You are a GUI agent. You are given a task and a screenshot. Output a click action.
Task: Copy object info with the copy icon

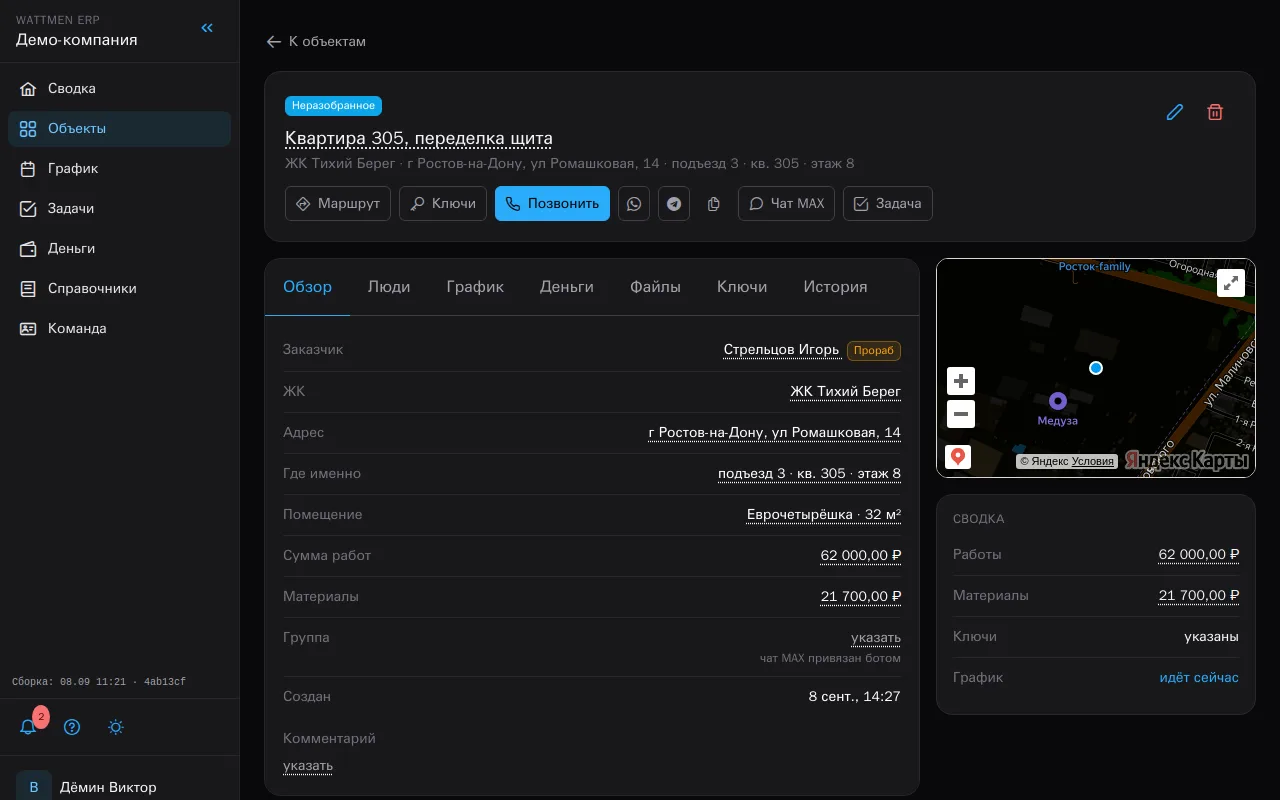click(x=714, y=204)
